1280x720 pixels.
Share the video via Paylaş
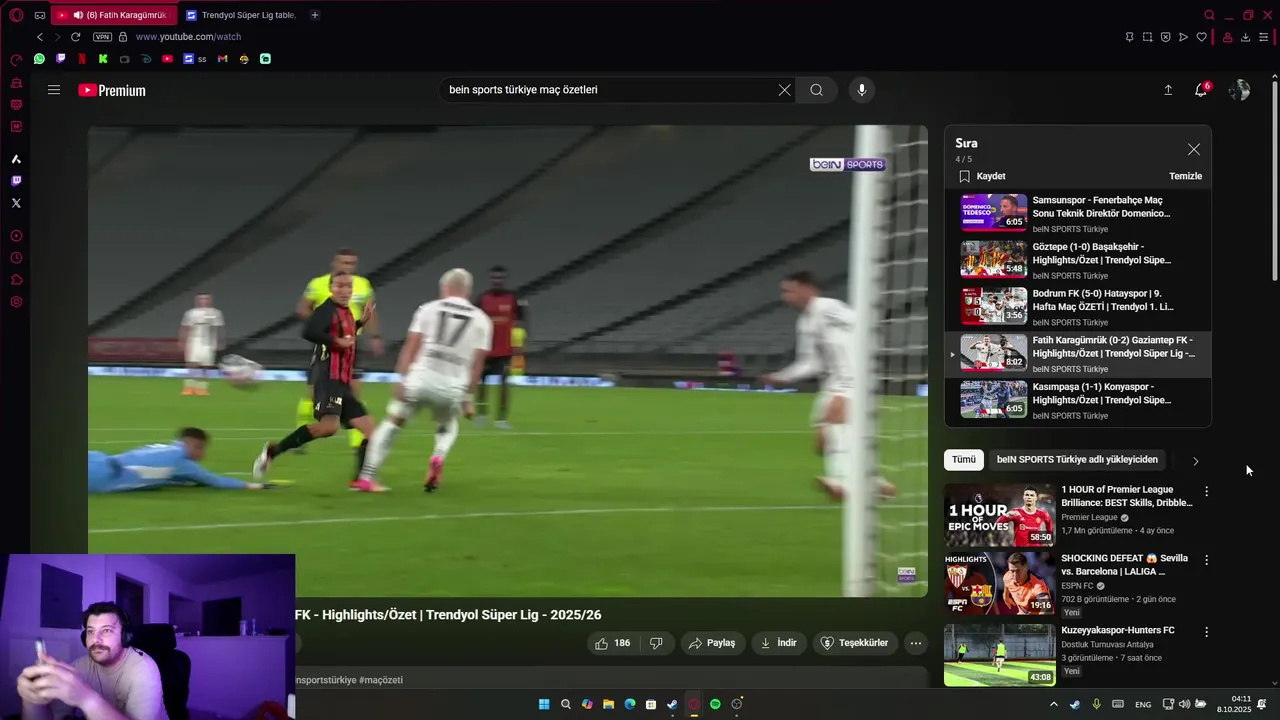point(712,643)
